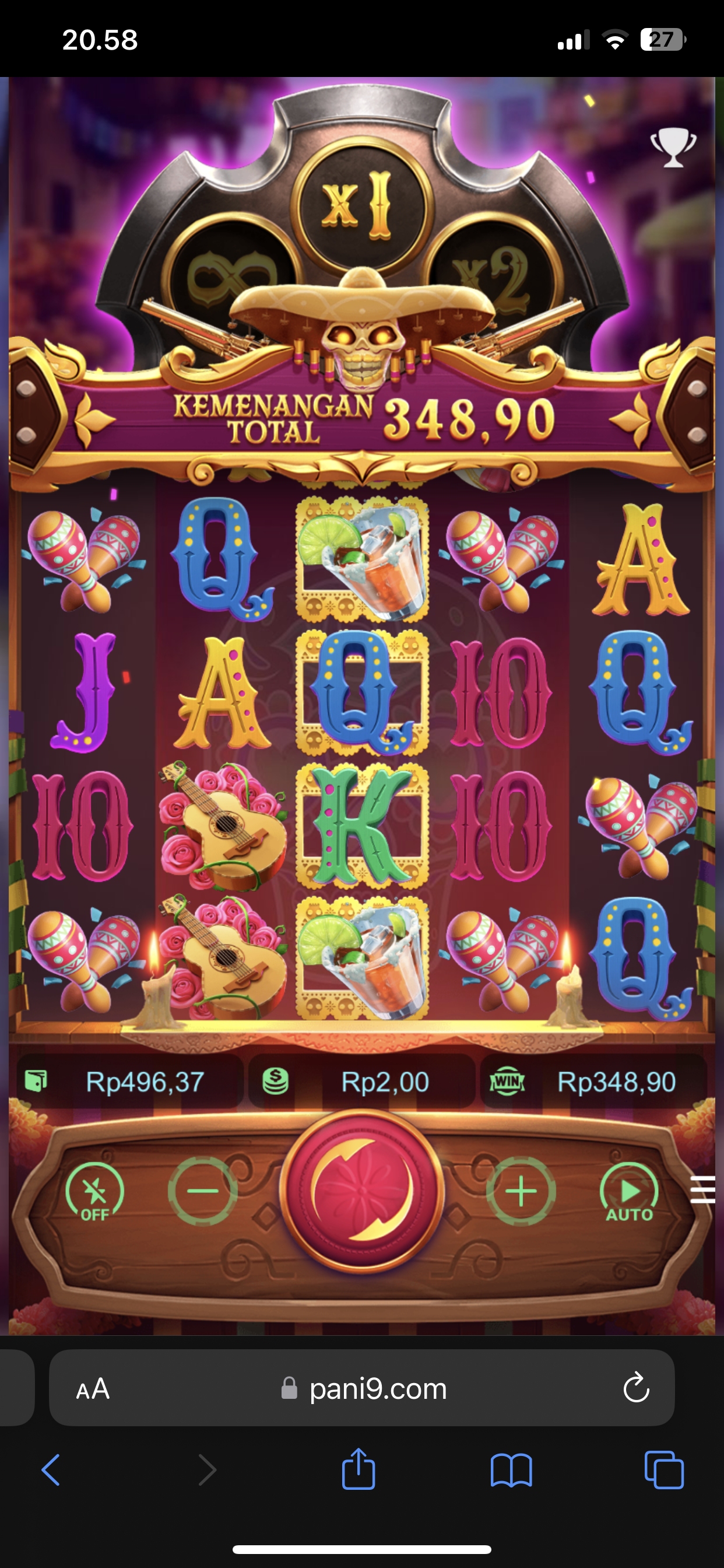724x1568 pixels.
Task: Go back using Safari back arrow
Action: [51, 1470]
